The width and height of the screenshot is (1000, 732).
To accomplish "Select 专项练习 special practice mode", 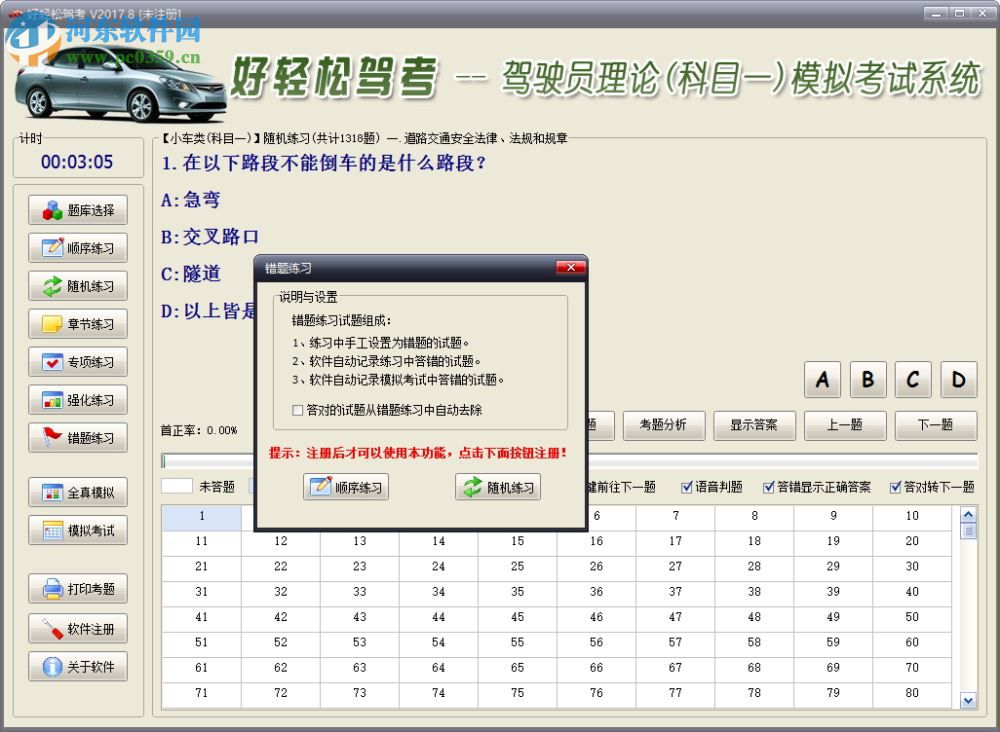I will (77, 362).
